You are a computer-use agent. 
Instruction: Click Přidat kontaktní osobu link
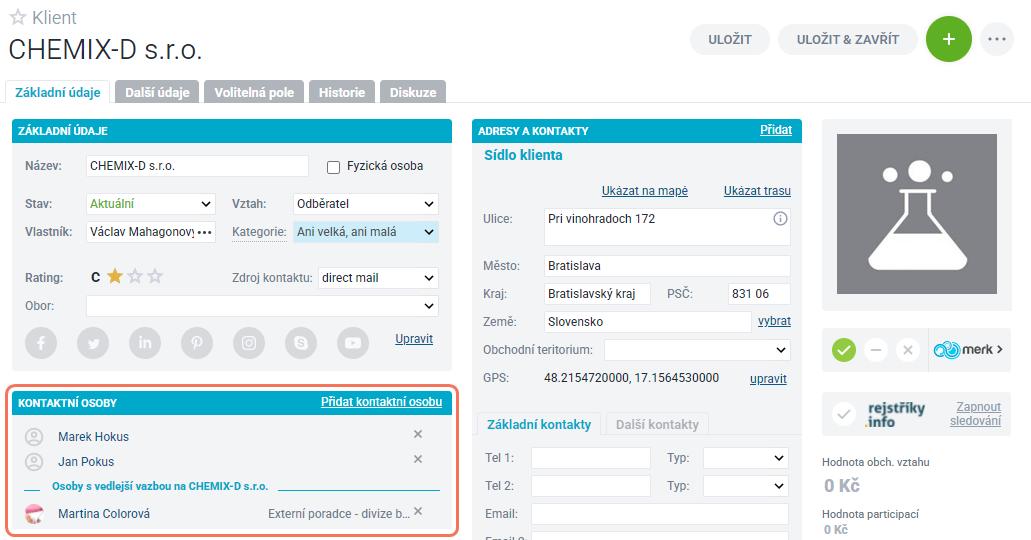(x=381, y=402)
